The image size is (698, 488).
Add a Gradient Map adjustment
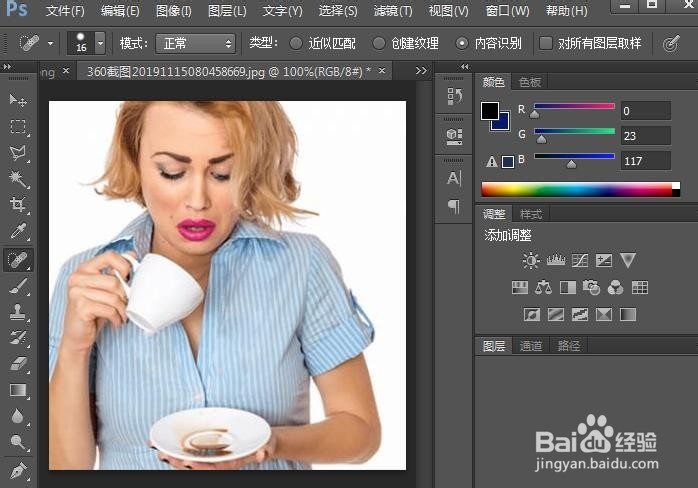628,315
